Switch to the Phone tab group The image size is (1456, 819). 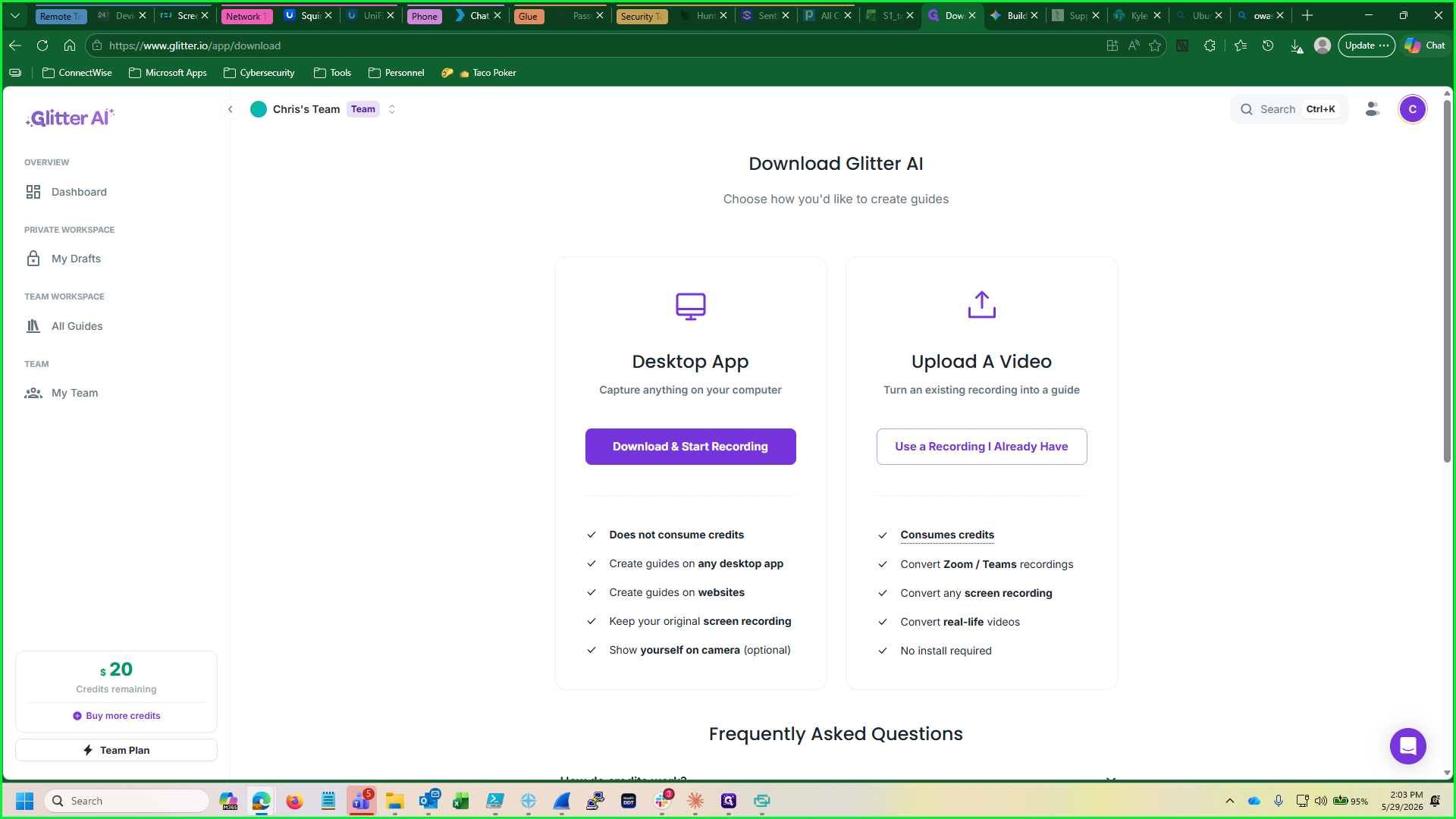(425, 16)
